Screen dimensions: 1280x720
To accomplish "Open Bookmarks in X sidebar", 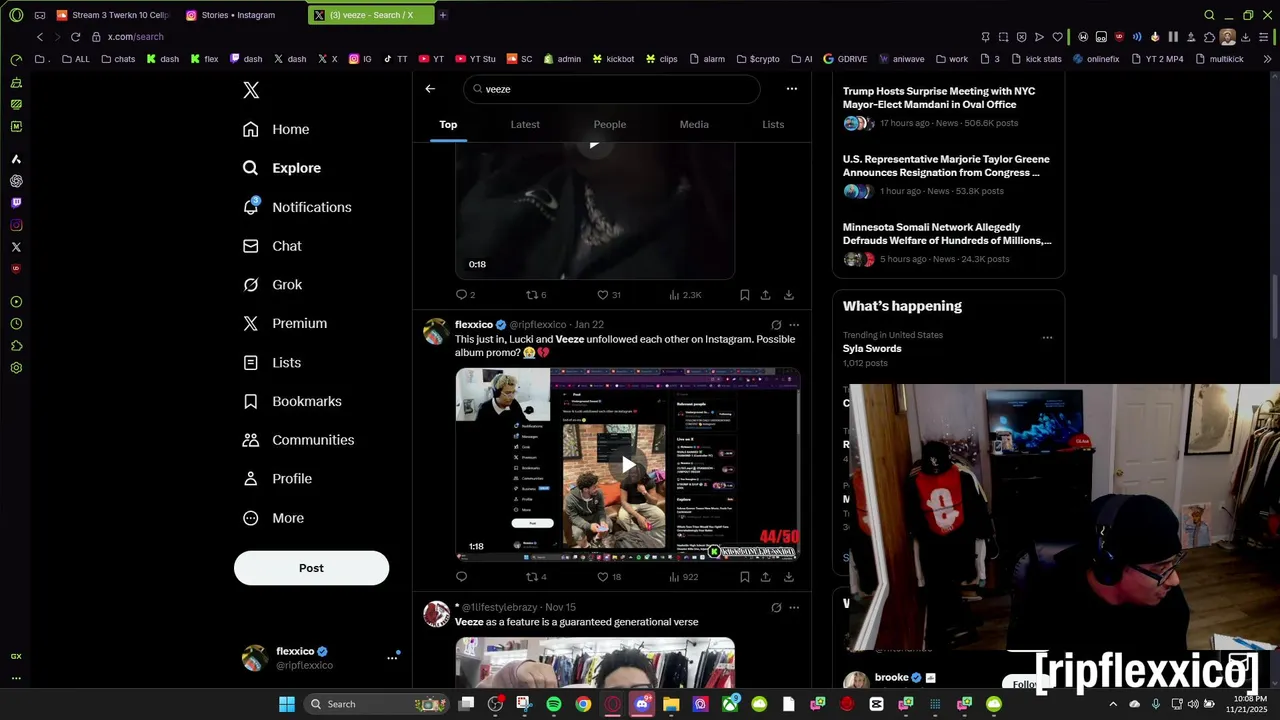I will (292, 401).
